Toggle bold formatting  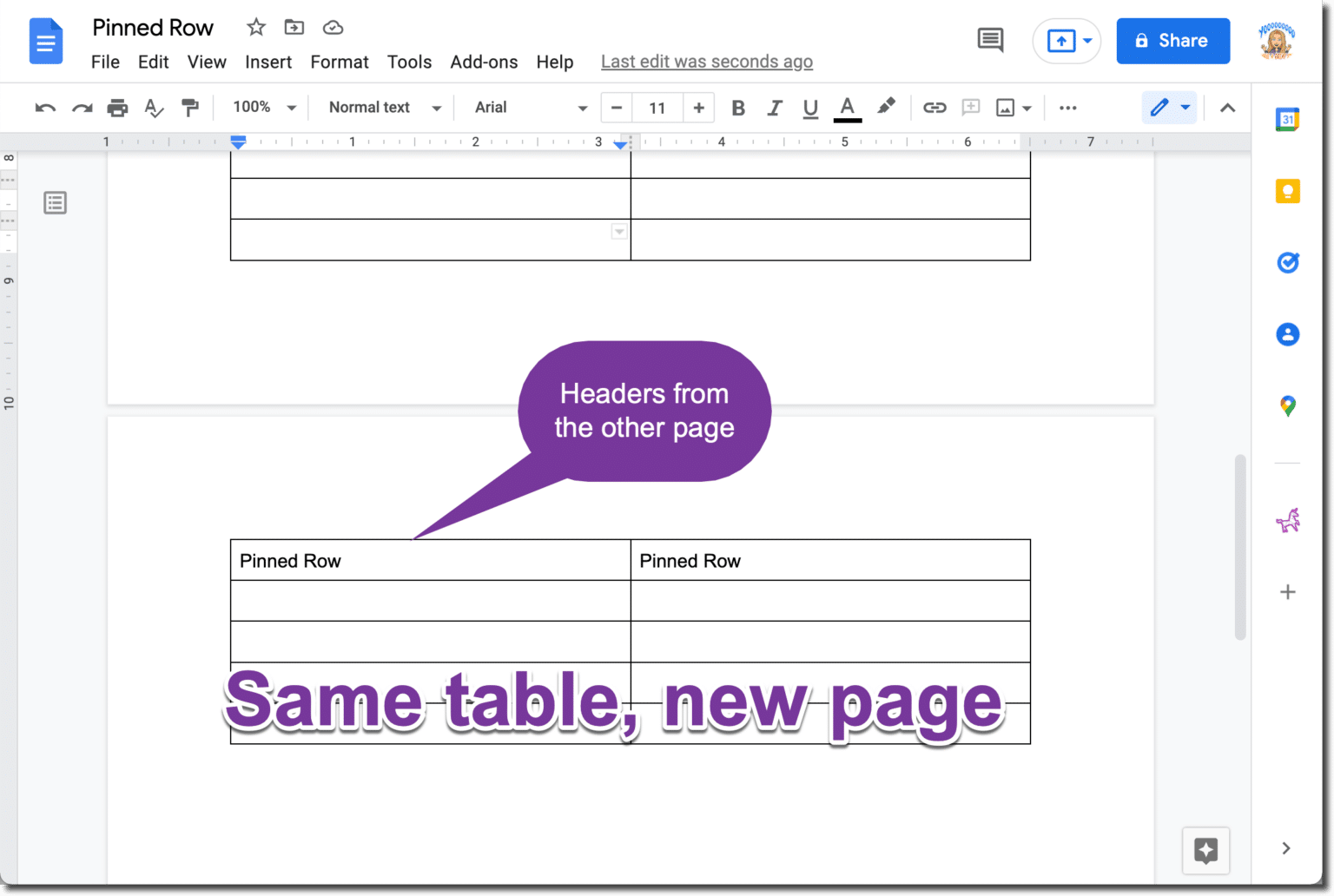pyautogui.click(x=737, y=108)
